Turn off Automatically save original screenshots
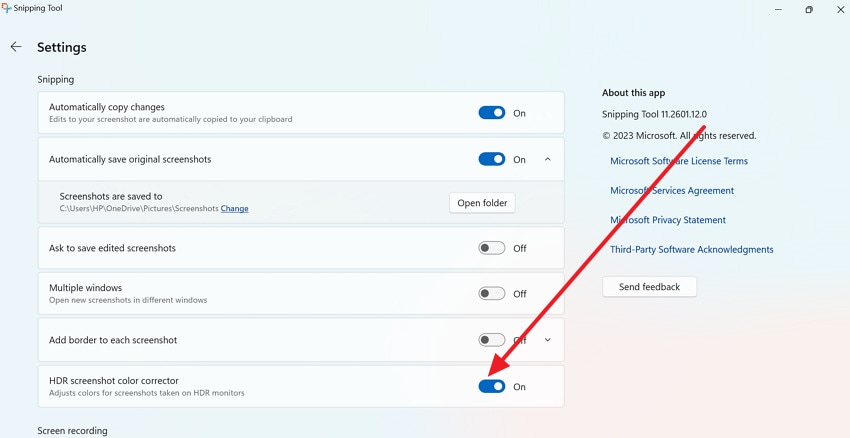The width and height of the screenshot is (850, 438). [x=492, y=159]
